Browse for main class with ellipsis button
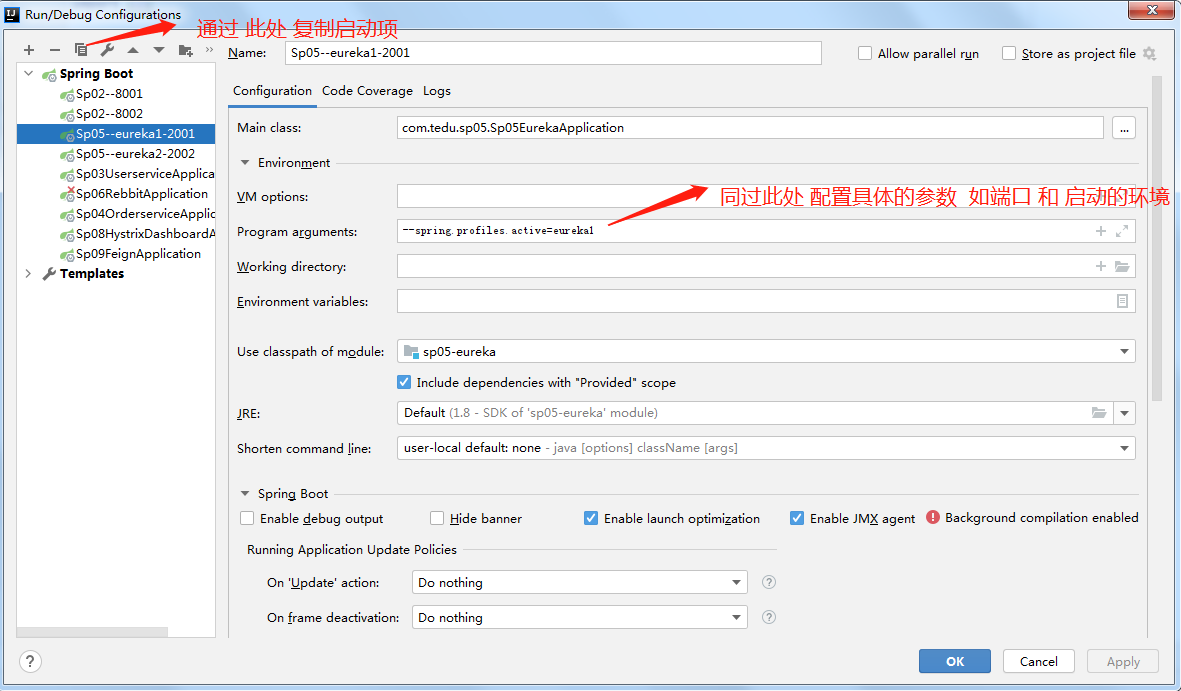 [1124, 128]
